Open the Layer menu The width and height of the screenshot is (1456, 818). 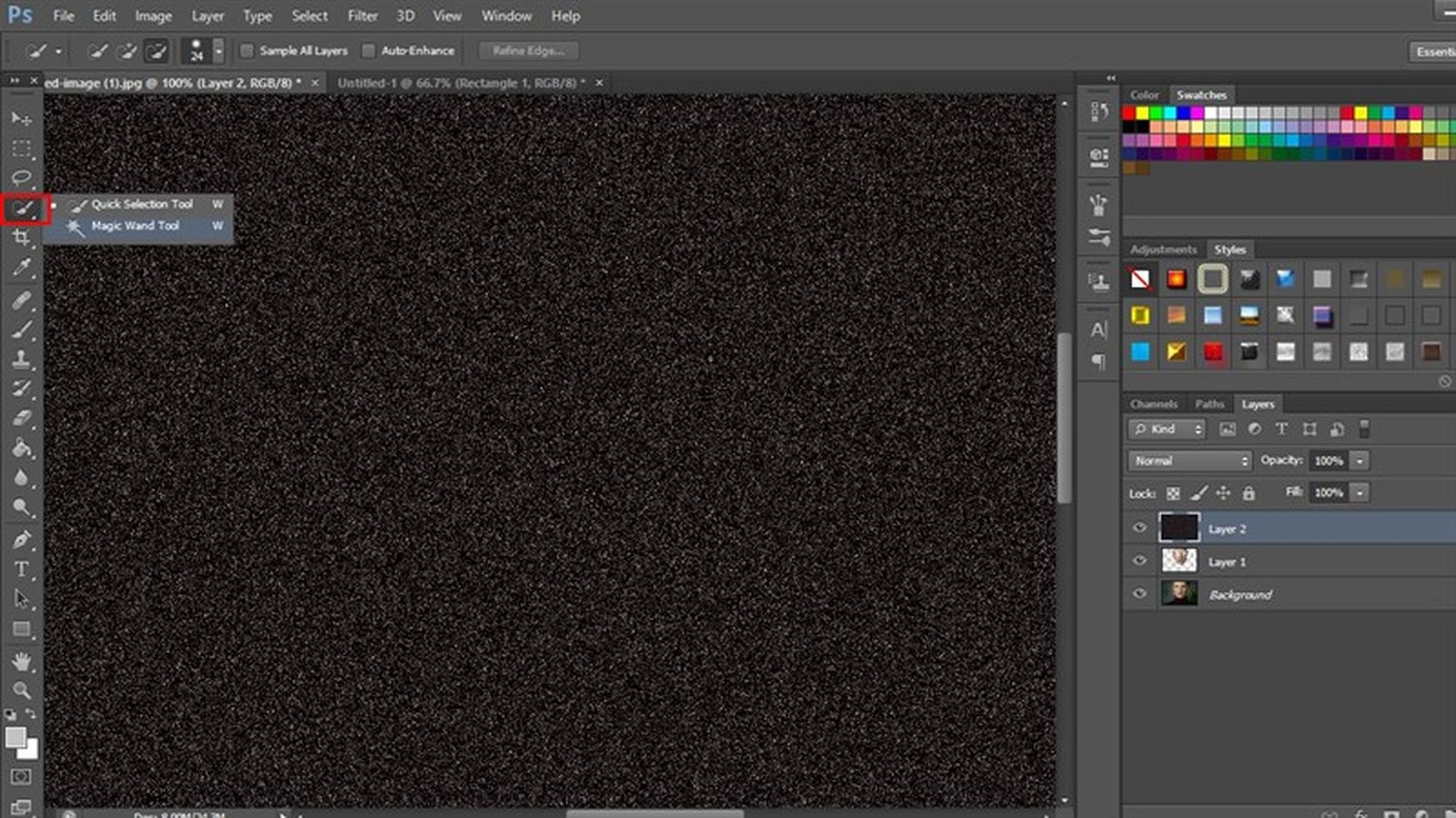207,16
